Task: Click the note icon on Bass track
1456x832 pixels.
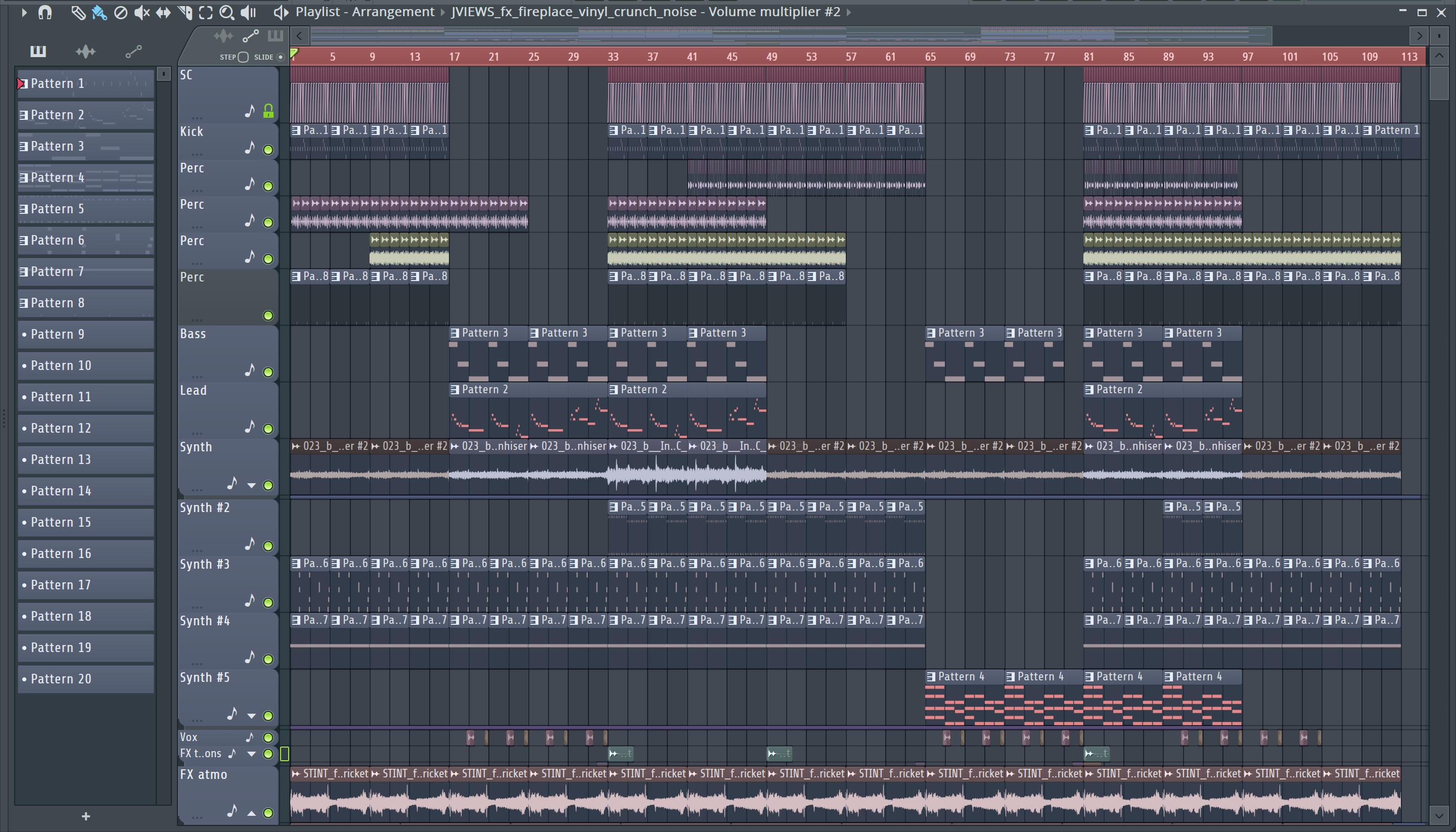Action: [x=250, y=371]
